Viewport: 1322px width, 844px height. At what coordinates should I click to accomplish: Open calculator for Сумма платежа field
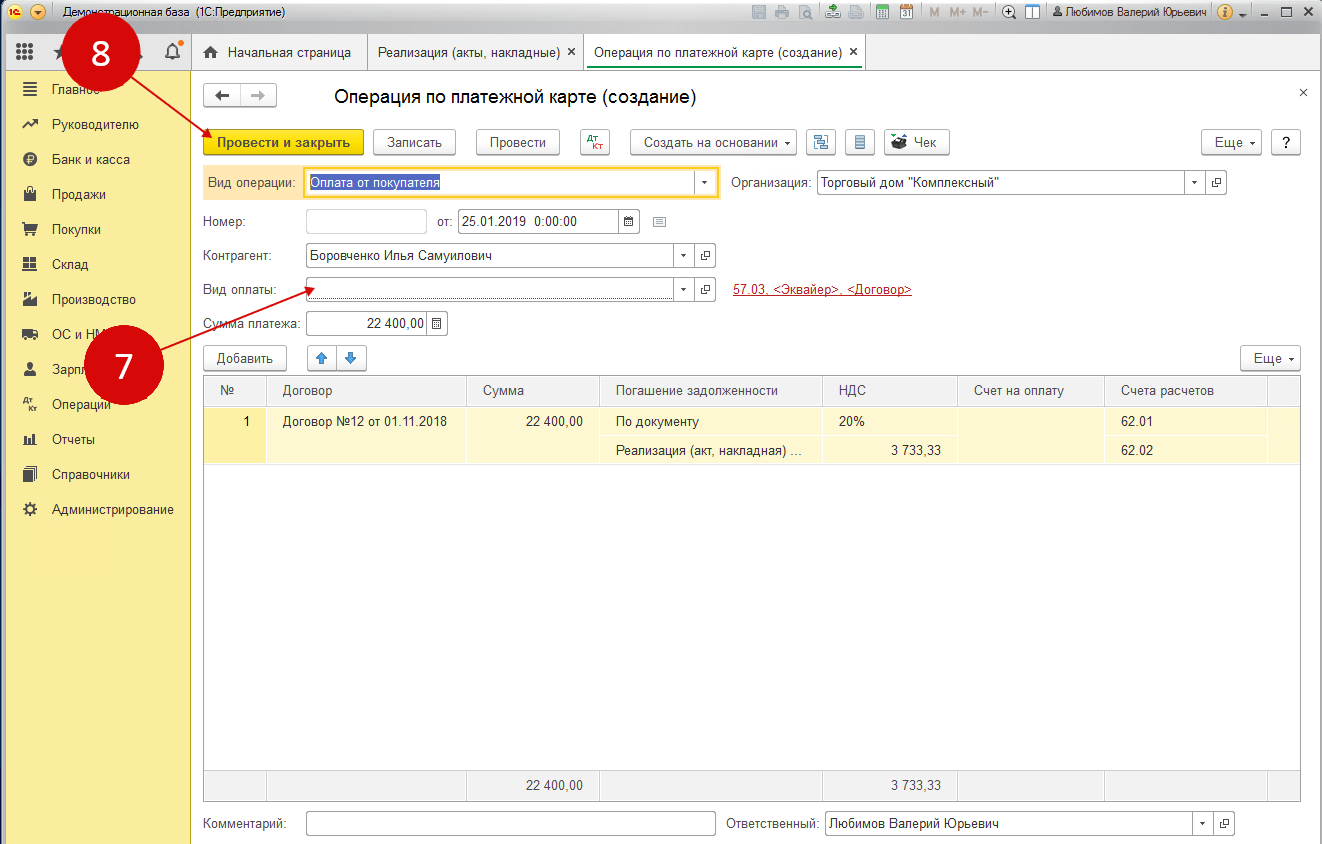(438, 324)
